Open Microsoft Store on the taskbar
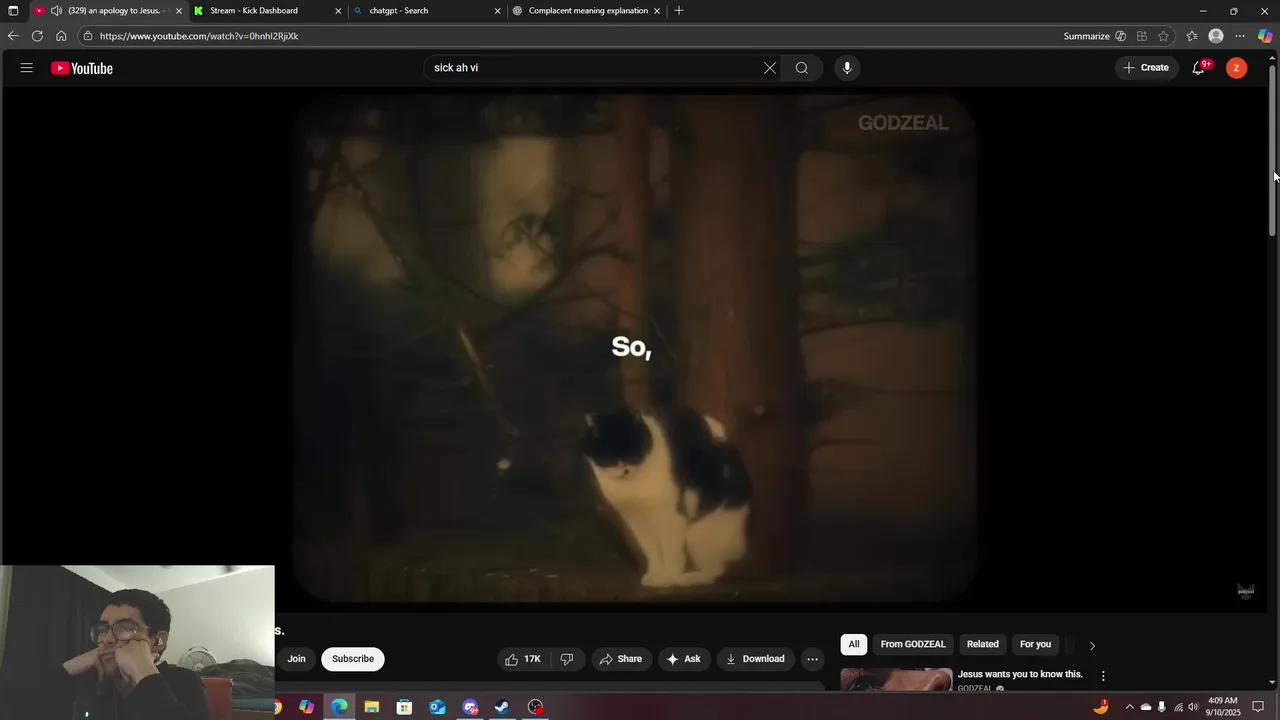The image size is (1280, 720). coord(404,707)
